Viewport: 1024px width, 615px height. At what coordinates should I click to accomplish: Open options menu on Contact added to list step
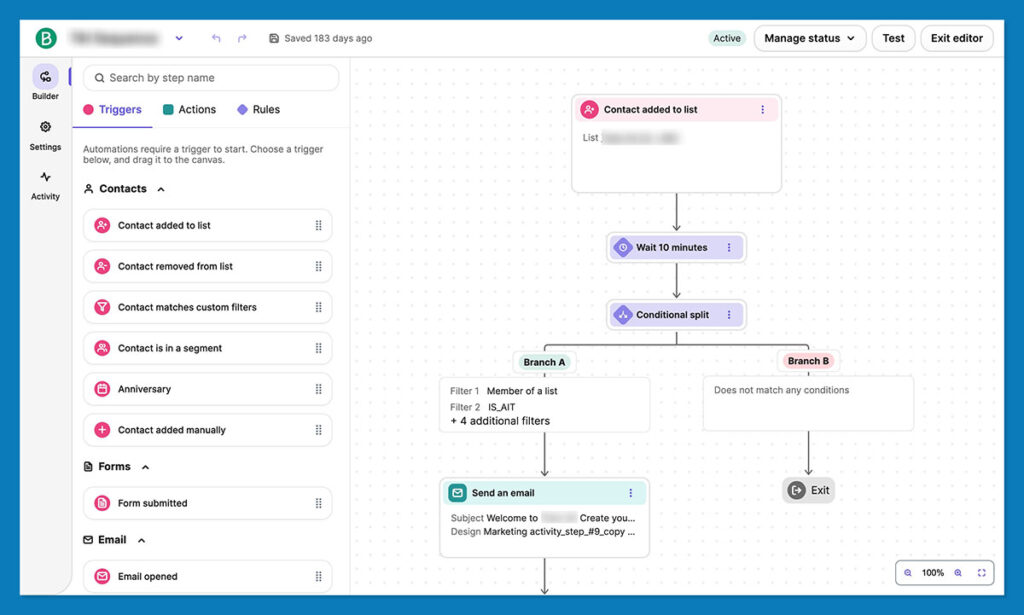pyautogui.click(x=765, y=110)
